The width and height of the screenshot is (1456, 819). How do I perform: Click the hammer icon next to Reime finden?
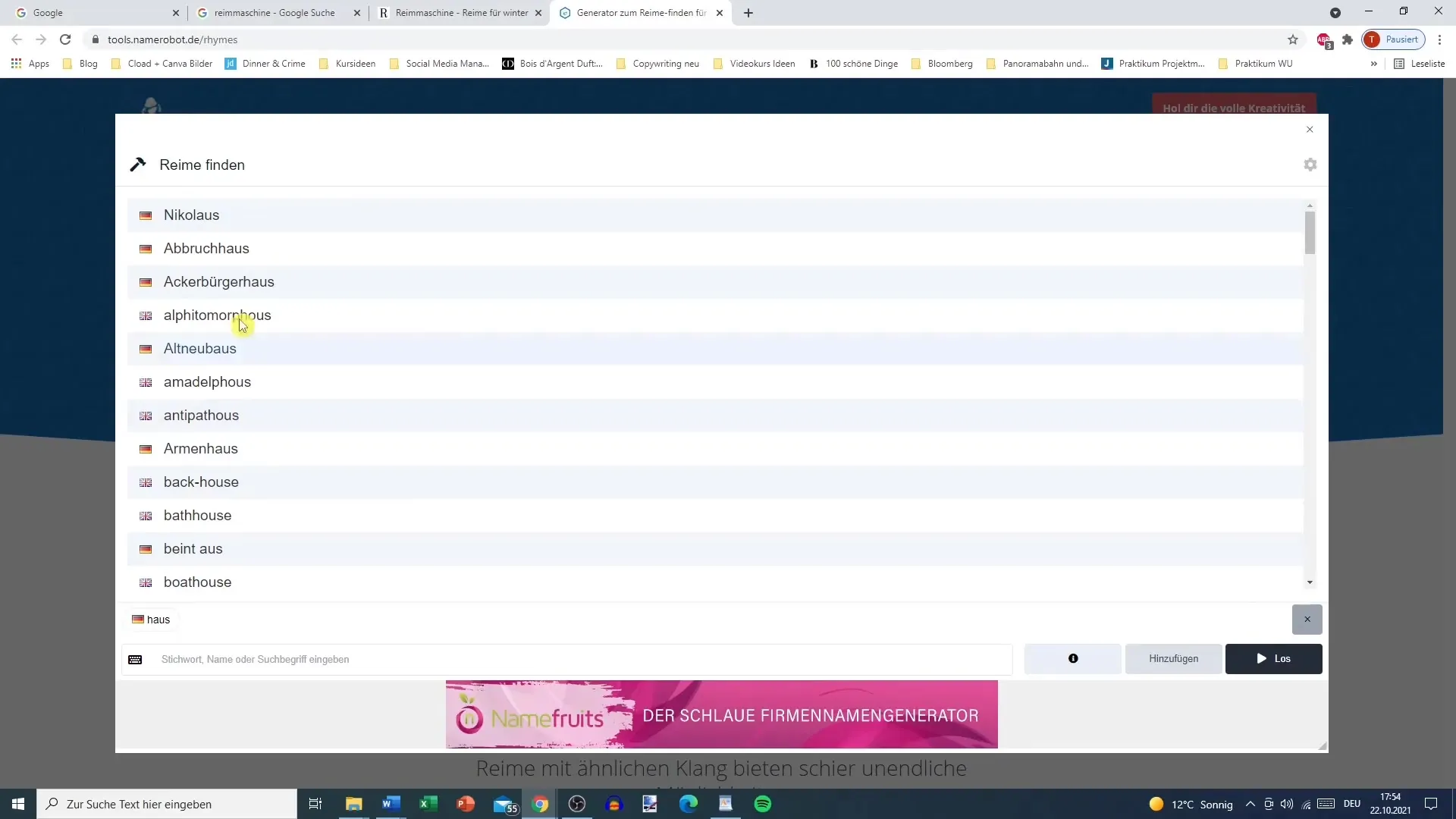click(x=138, y=165)
